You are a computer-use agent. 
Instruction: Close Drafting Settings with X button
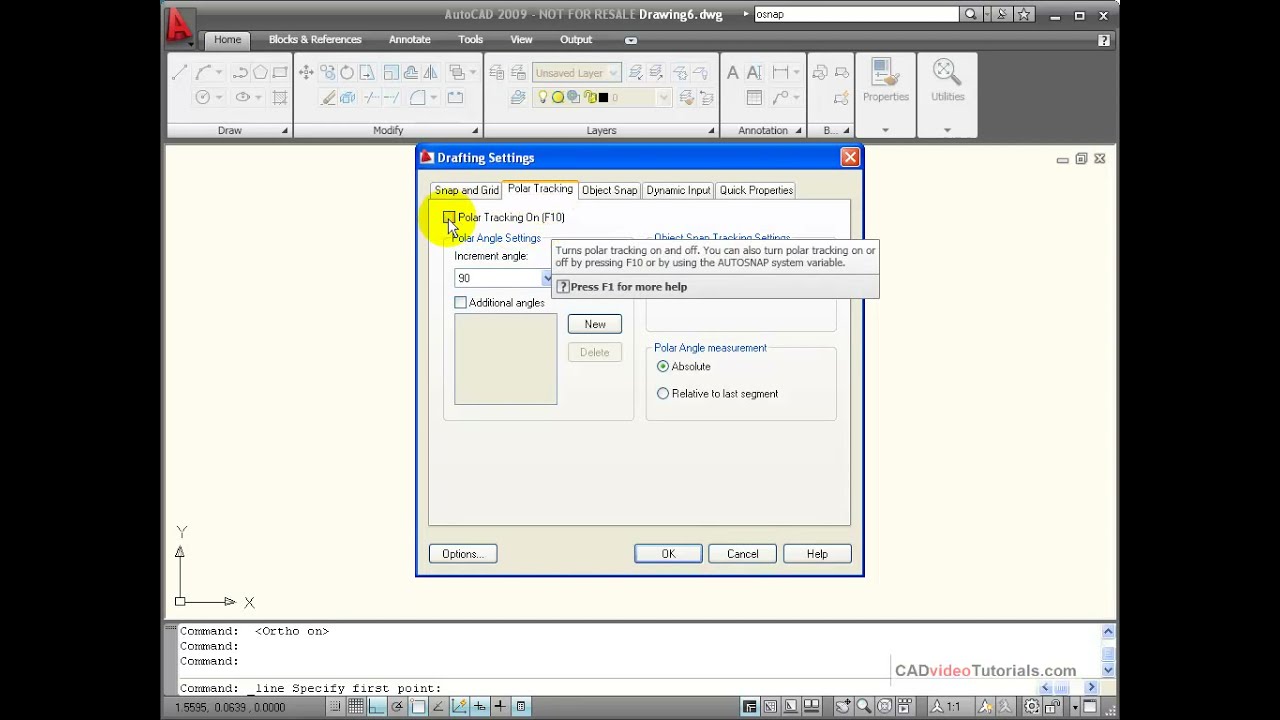[x=850, y=157]
